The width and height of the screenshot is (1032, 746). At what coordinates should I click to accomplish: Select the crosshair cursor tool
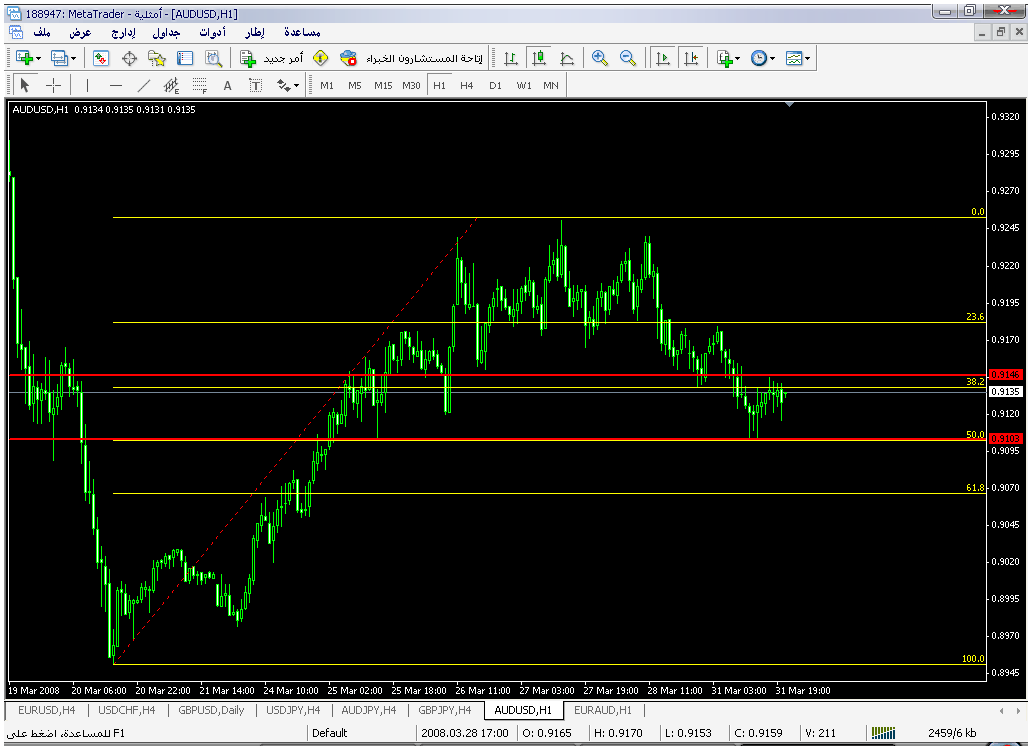(54, 86)
